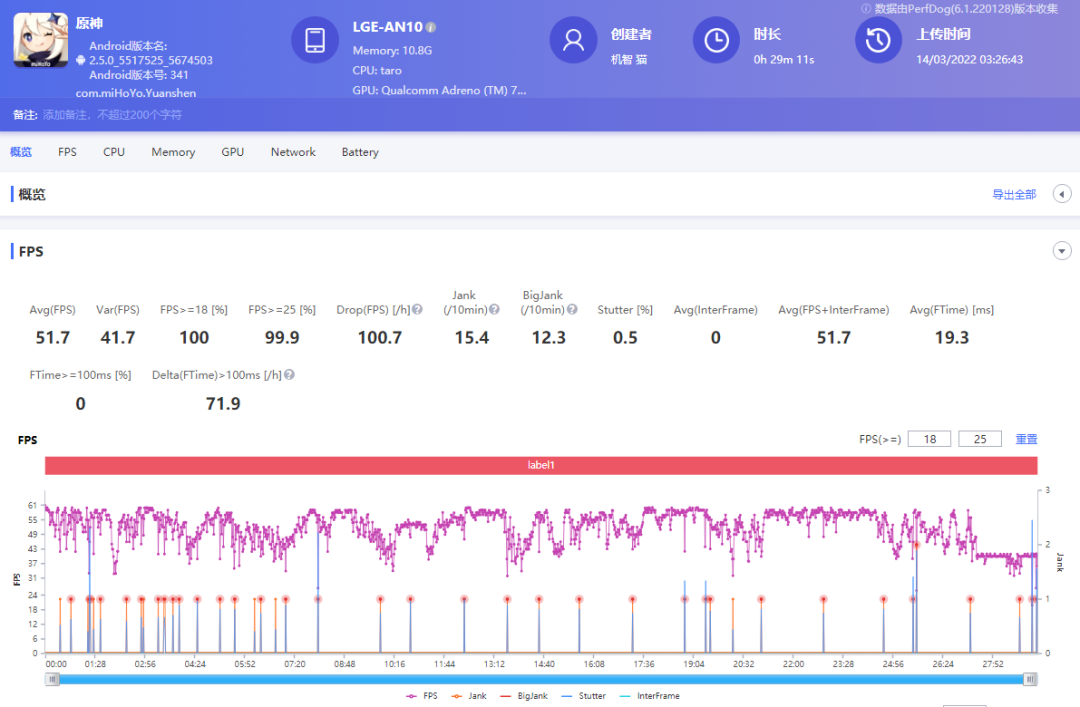This screenshot has width=1080, height=707.
Task: Click the 导出全部 export link
Action: tap(1014, 194)
